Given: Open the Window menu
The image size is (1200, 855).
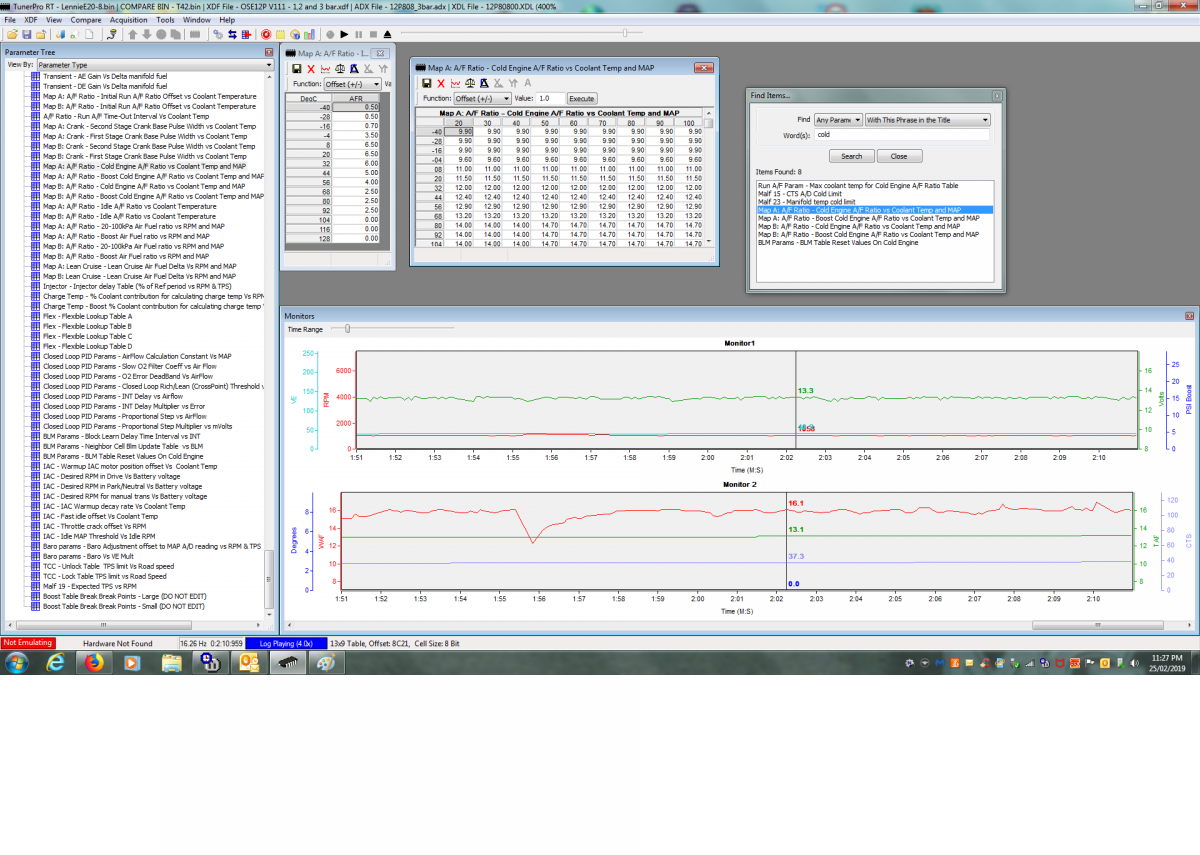Looking at the screenshot, I should (197, 20).
